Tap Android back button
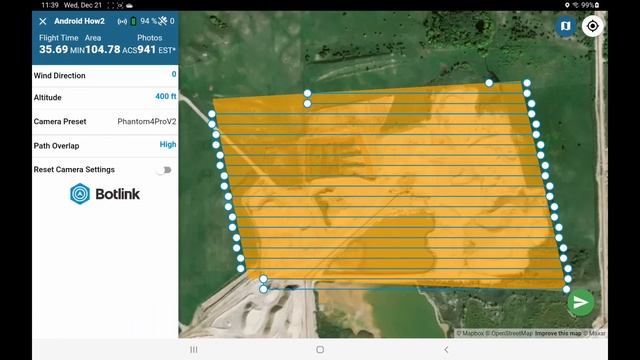 click(446, 350)
